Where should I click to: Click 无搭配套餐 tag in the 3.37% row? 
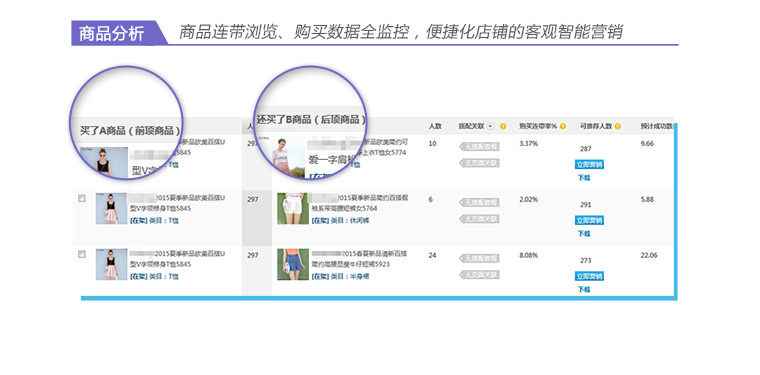(x=480, y=146)
